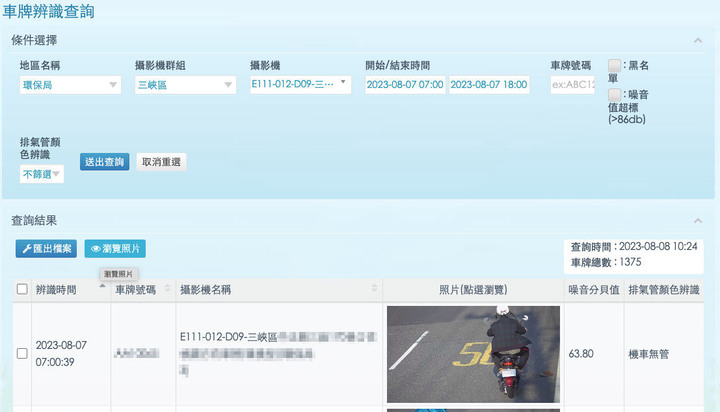720x412 pixels.
Task: Click the 車牌辨識查詢 page title
Action: [x=48, y=11]
